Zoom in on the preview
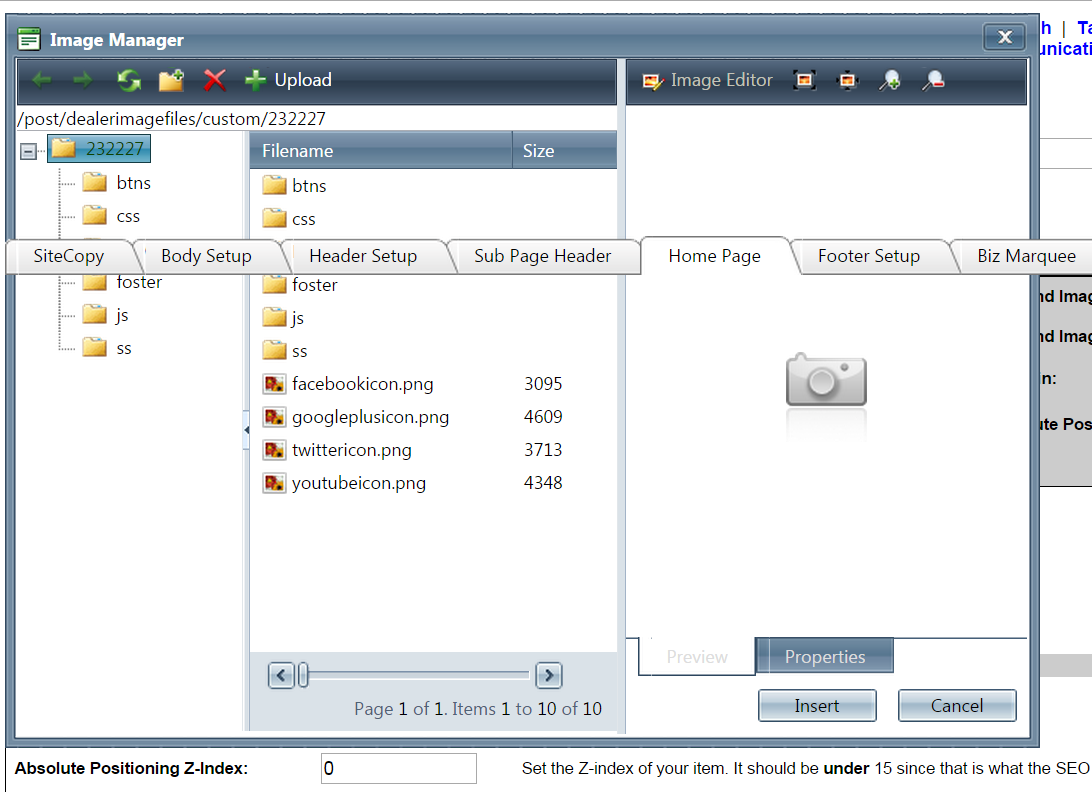1092x792 pixels. (x=889, y=81)
